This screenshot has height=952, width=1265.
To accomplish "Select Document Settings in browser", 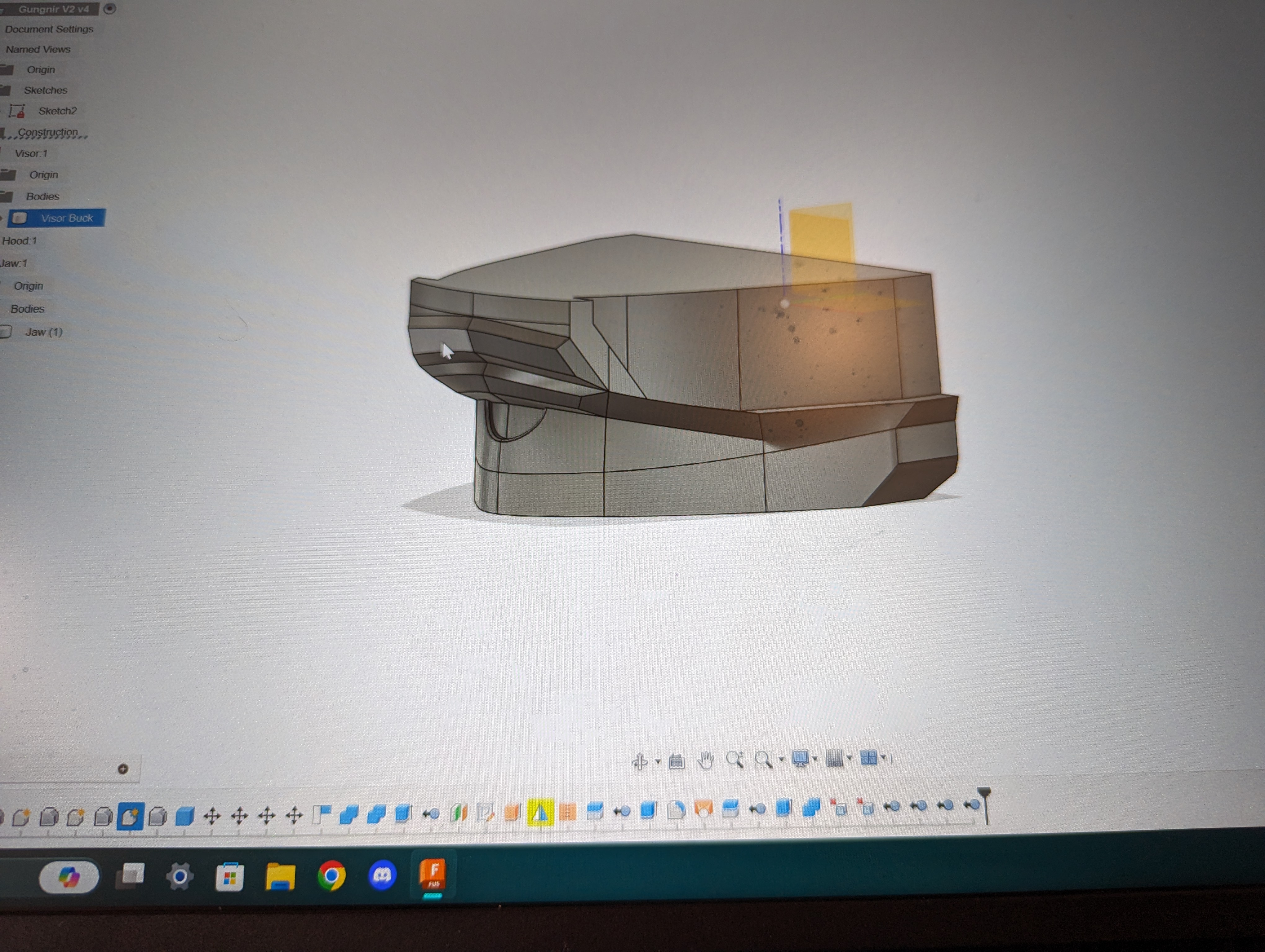I will tap(49, 29).
